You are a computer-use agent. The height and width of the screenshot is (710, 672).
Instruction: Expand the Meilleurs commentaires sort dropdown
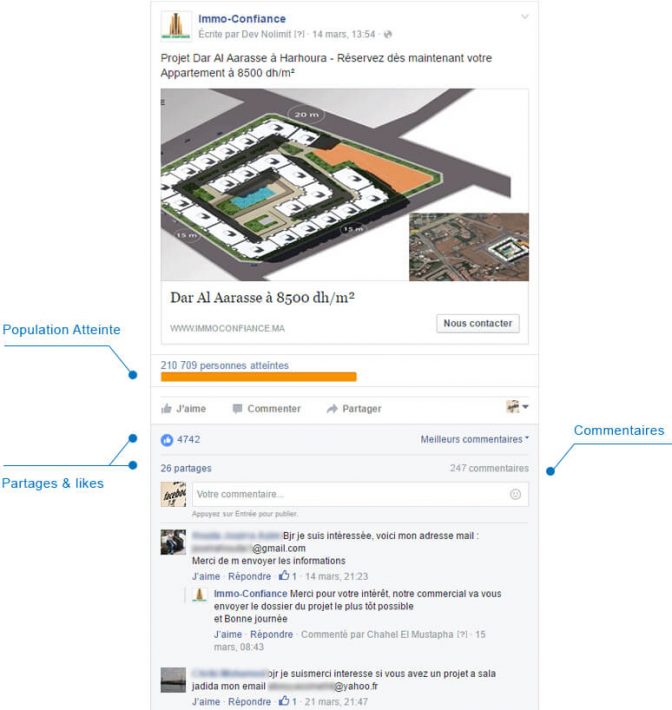click(x=475, y=439)
